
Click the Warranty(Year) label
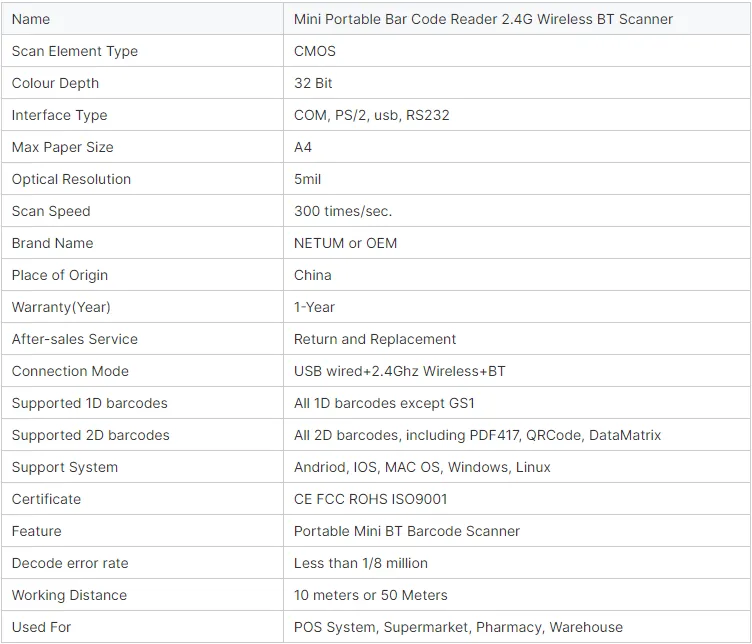pyautogui.click(x=61, y=307)
